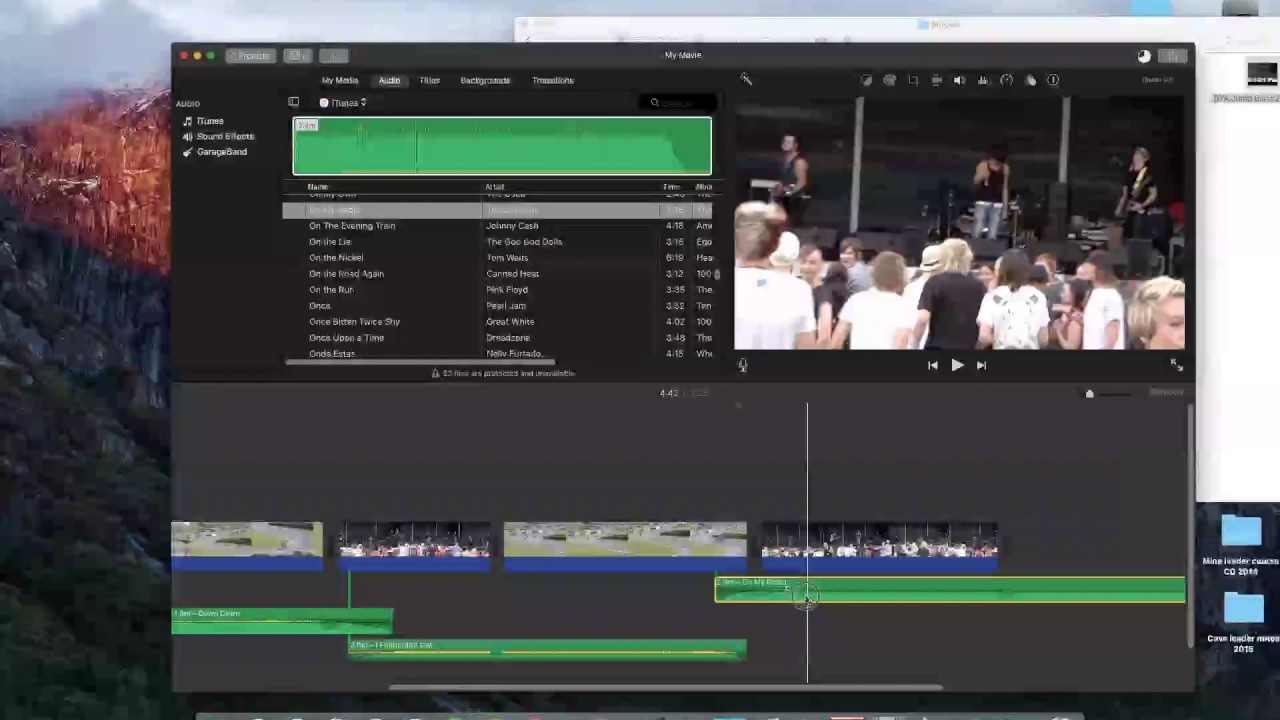This screenshot has width=1280, height=720.
Task: Skip to the next clip
Action: [x=981, y=366]
